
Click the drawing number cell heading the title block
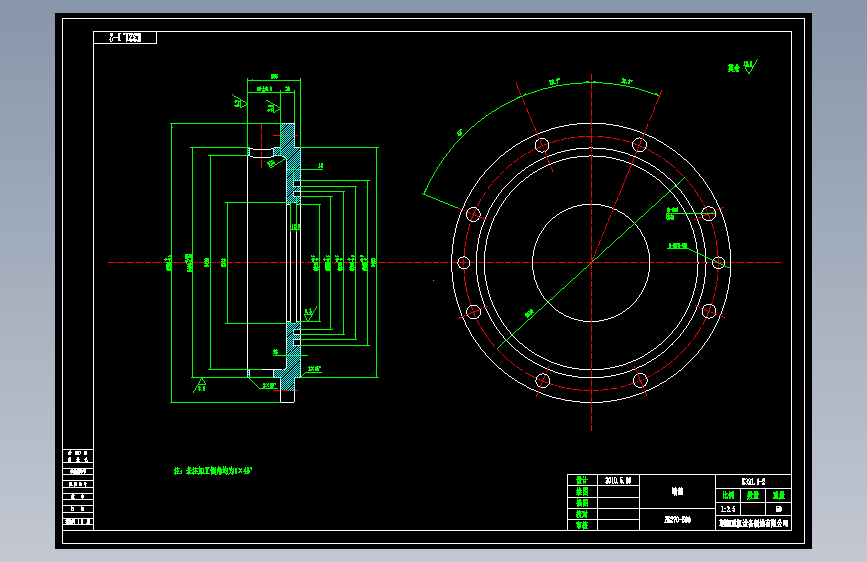point(753,481)
